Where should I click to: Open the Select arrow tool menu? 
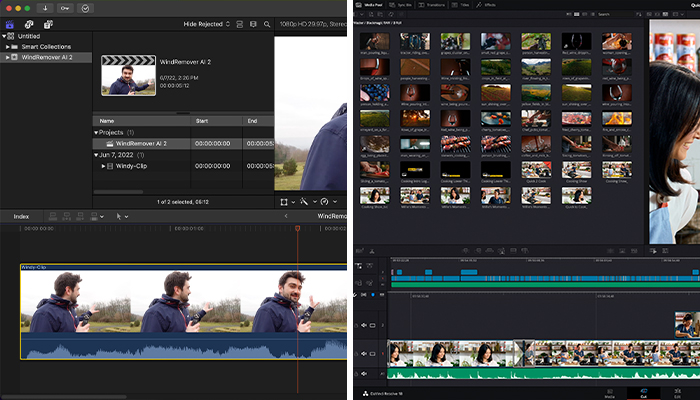point(121,217)
